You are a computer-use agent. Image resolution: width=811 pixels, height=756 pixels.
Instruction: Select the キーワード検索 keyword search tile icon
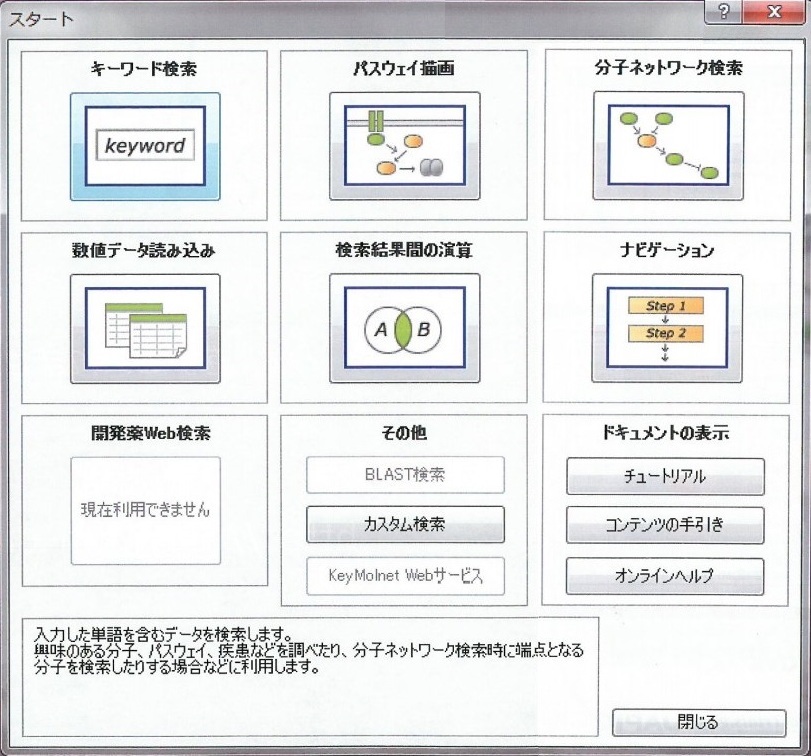[x=145, y=145]
